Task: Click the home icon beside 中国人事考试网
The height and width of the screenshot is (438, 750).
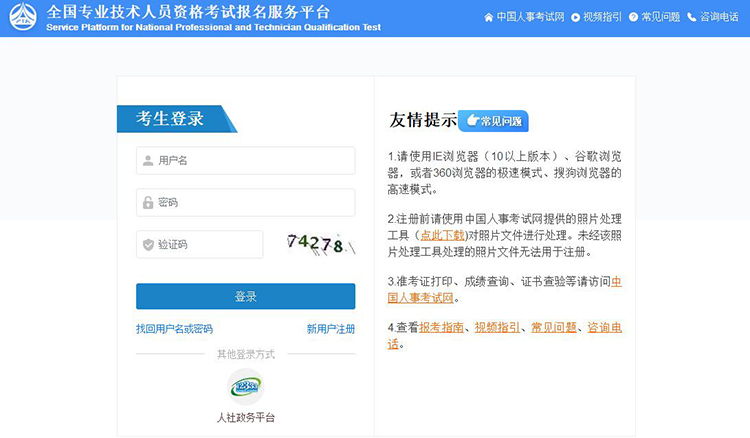Action: point(488,18)
